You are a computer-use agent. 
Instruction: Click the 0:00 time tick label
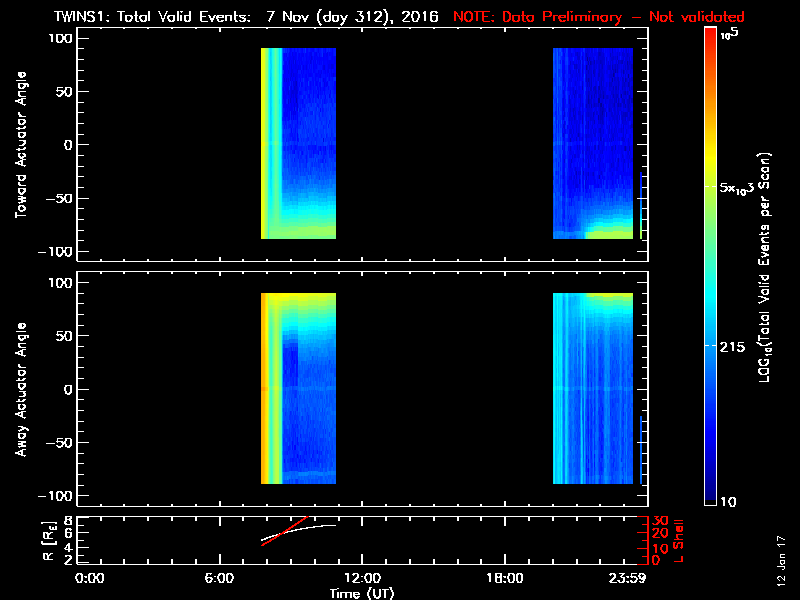click(x=90, y=578)
